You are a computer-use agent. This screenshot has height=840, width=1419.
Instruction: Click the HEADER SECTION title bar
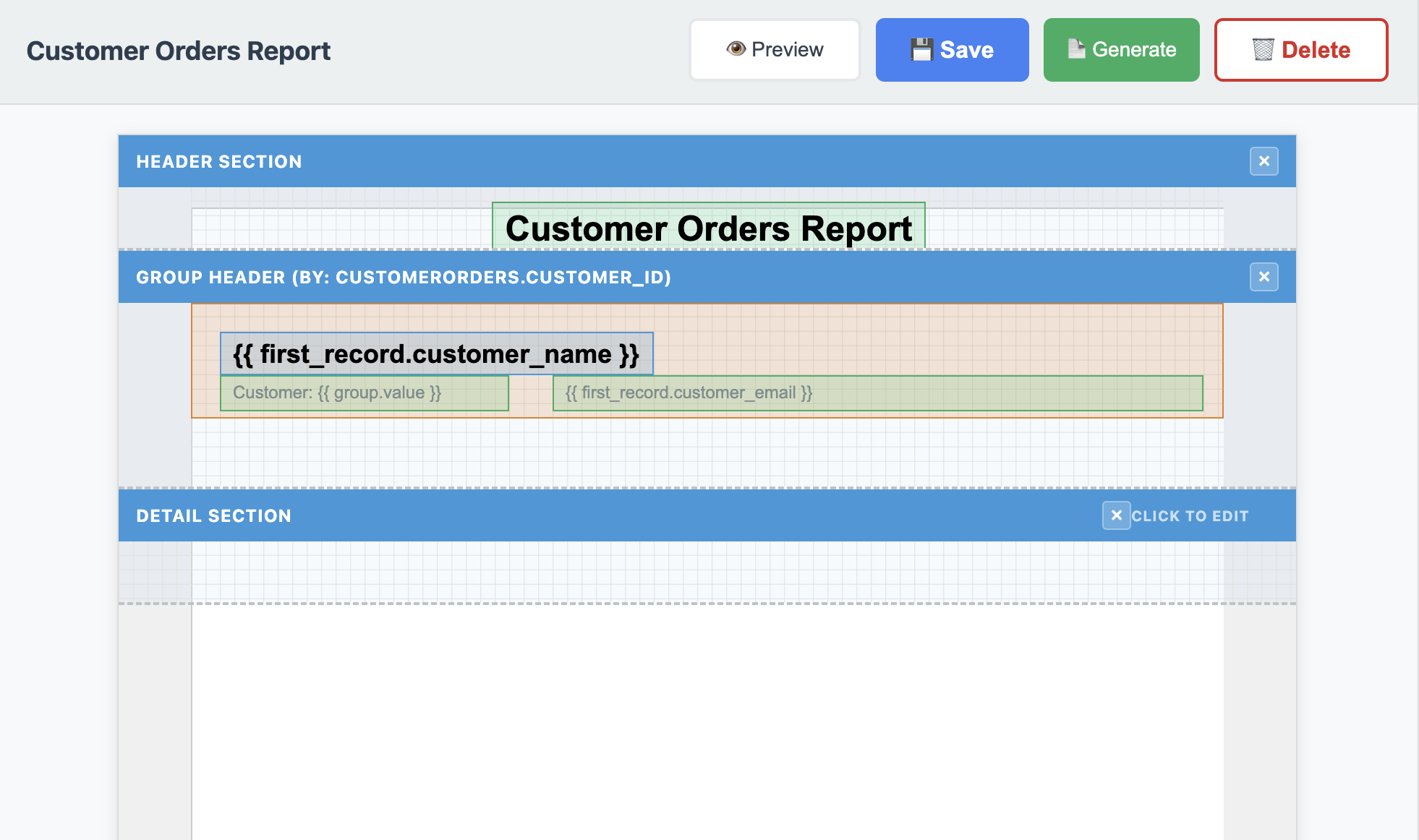coord(219,161)
